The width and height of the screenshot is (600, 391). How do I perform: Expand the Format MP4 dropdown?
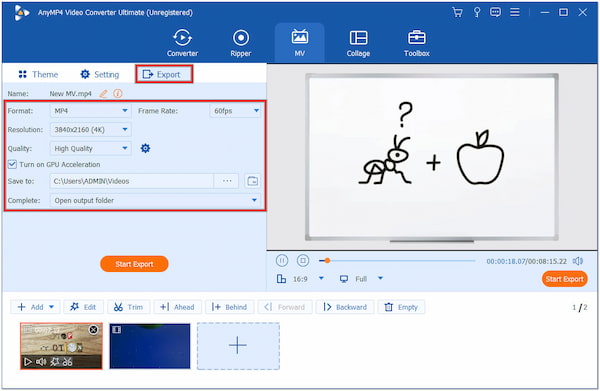90,111
